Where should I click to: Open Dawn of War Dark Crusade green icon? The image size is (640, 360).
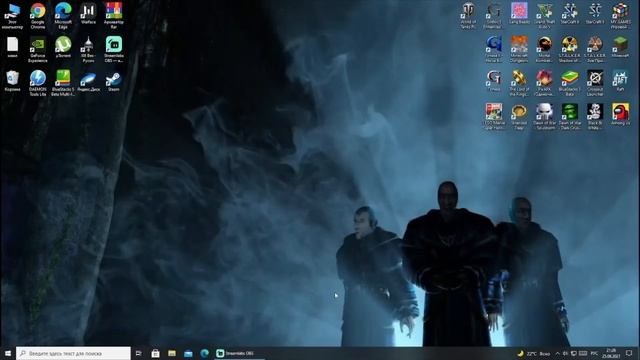click(x=570, y=116)
